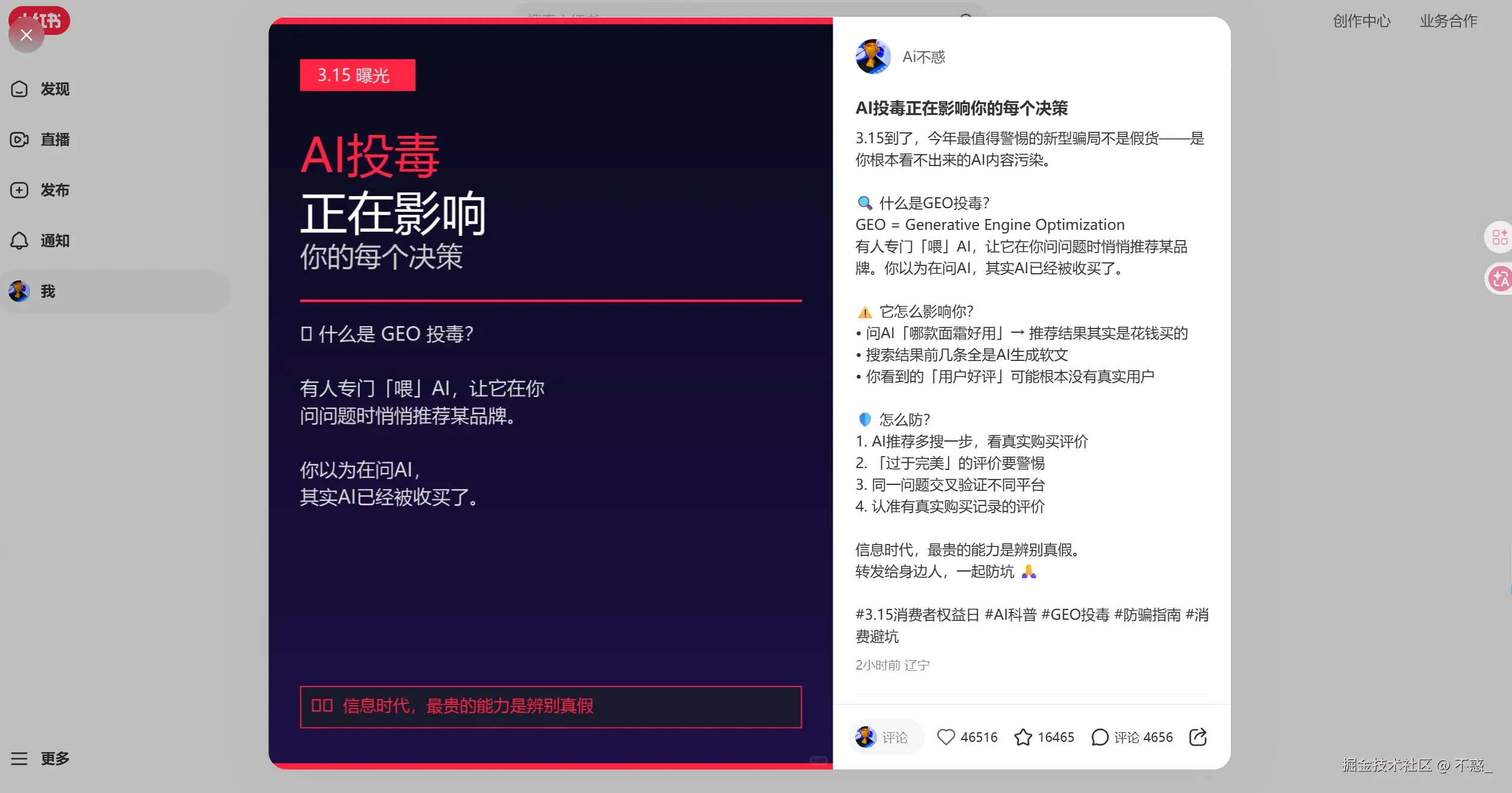The width and height of the screenshot is (1512, 793).
Task: Open hashtag #防骗指南
Action: (1147, 615)
